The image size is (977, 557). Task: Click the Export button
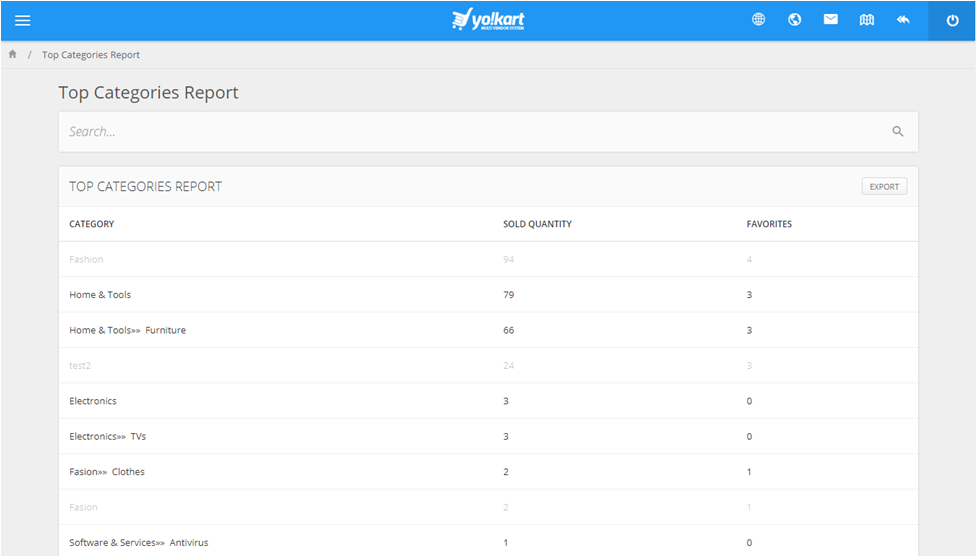tap(884, 187)
